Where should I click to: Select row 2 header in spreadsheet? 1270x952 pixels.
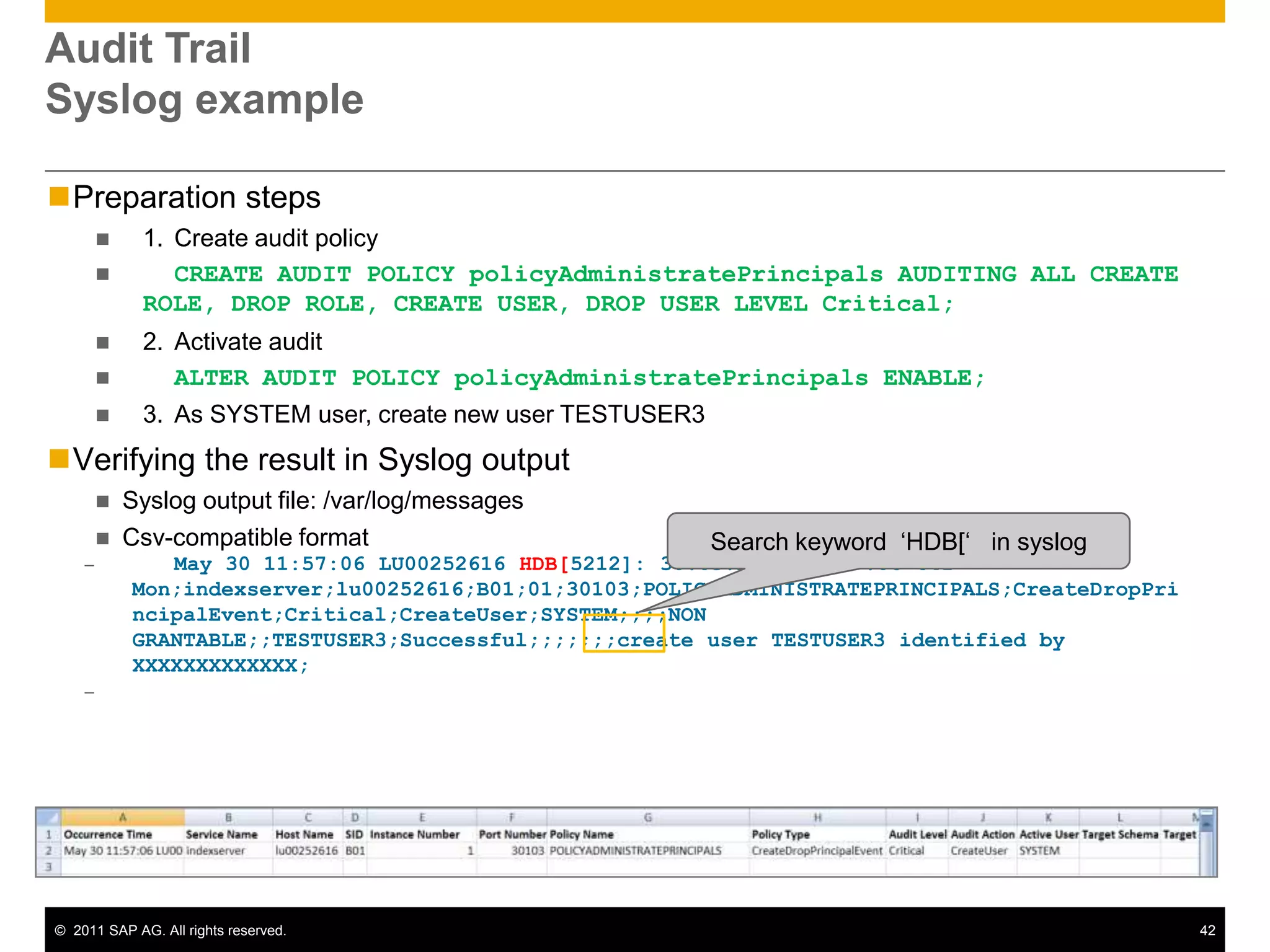49,850
